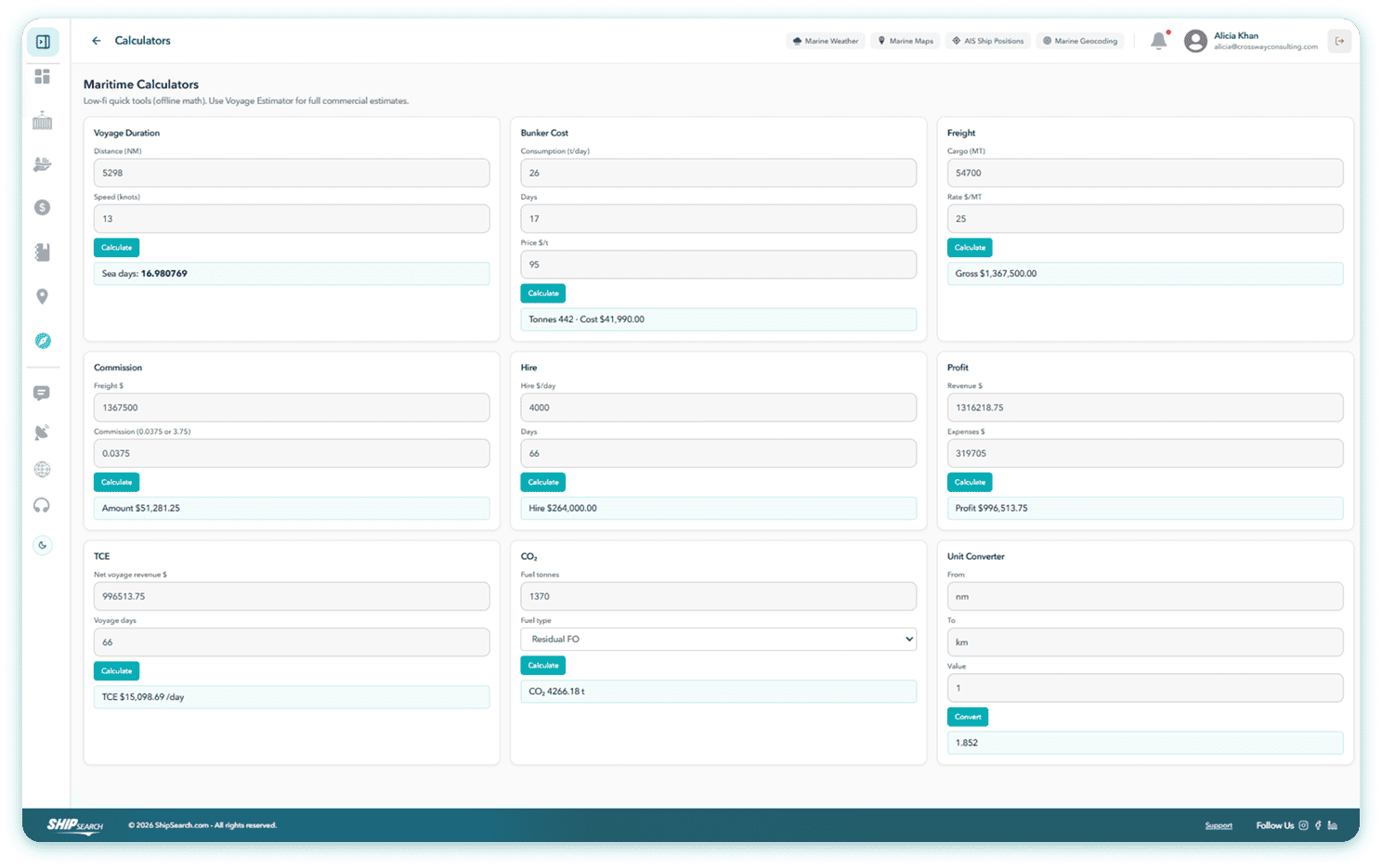Focus the Bunker Cost Days field
This screenshot has height=868, width=1382.
point(718,219)
